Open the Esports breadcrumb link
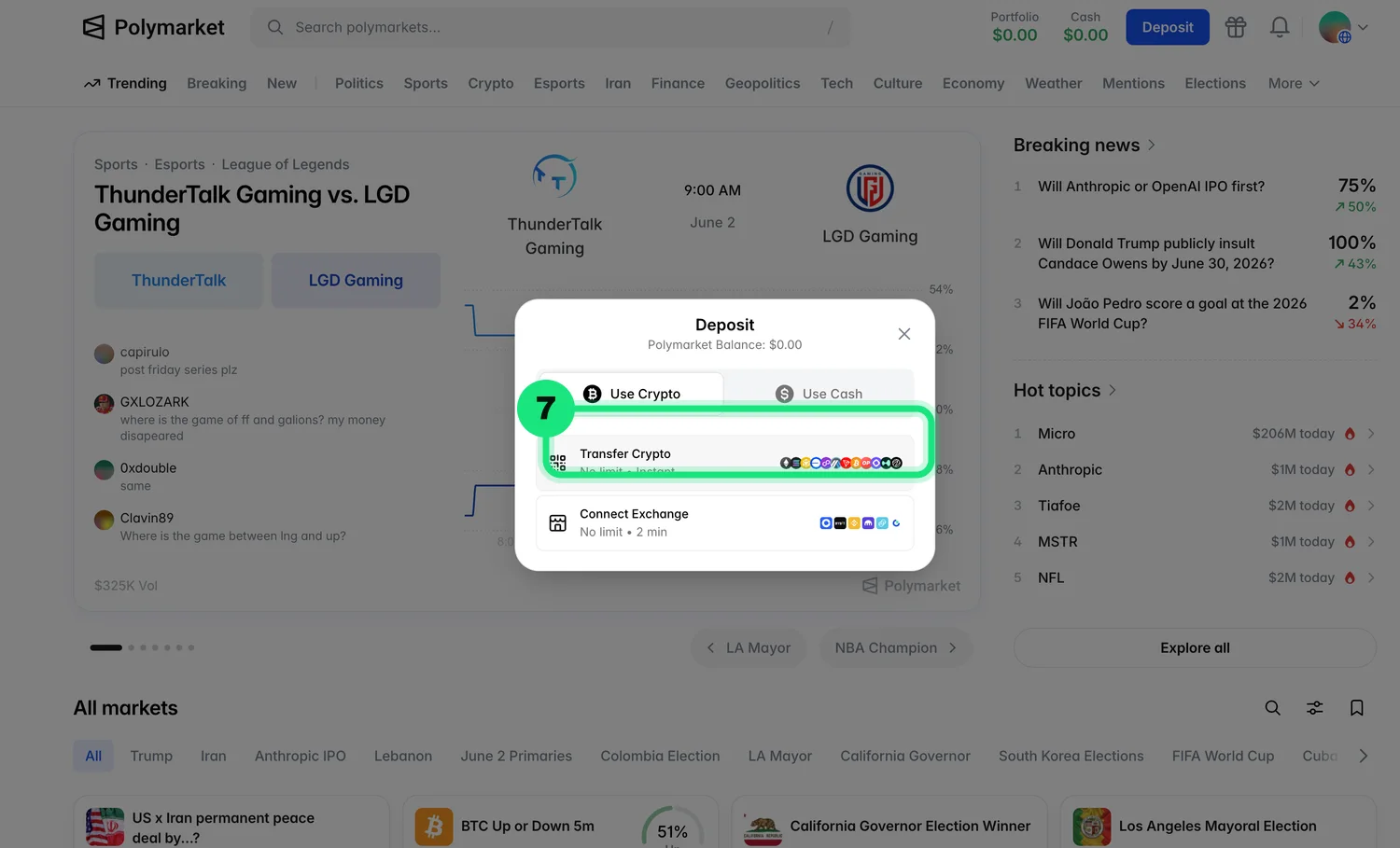Image resolution: width=1400 pixels, height=848 pixels. (x=179, y=164)
